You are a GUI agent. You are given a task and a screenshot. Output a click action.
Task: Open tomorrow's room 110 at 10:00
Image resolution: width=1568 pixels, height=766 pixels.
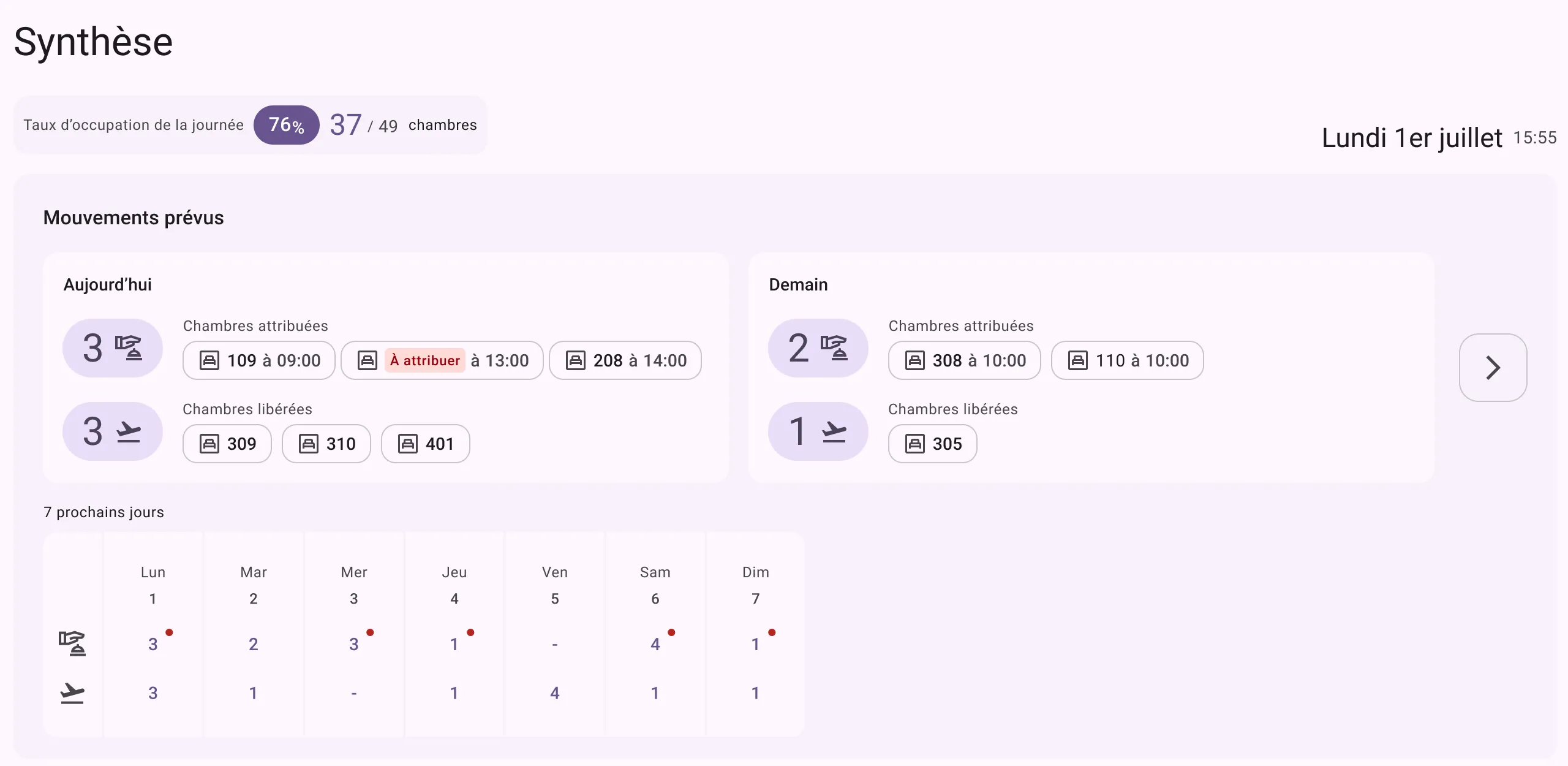[1128, 360]
